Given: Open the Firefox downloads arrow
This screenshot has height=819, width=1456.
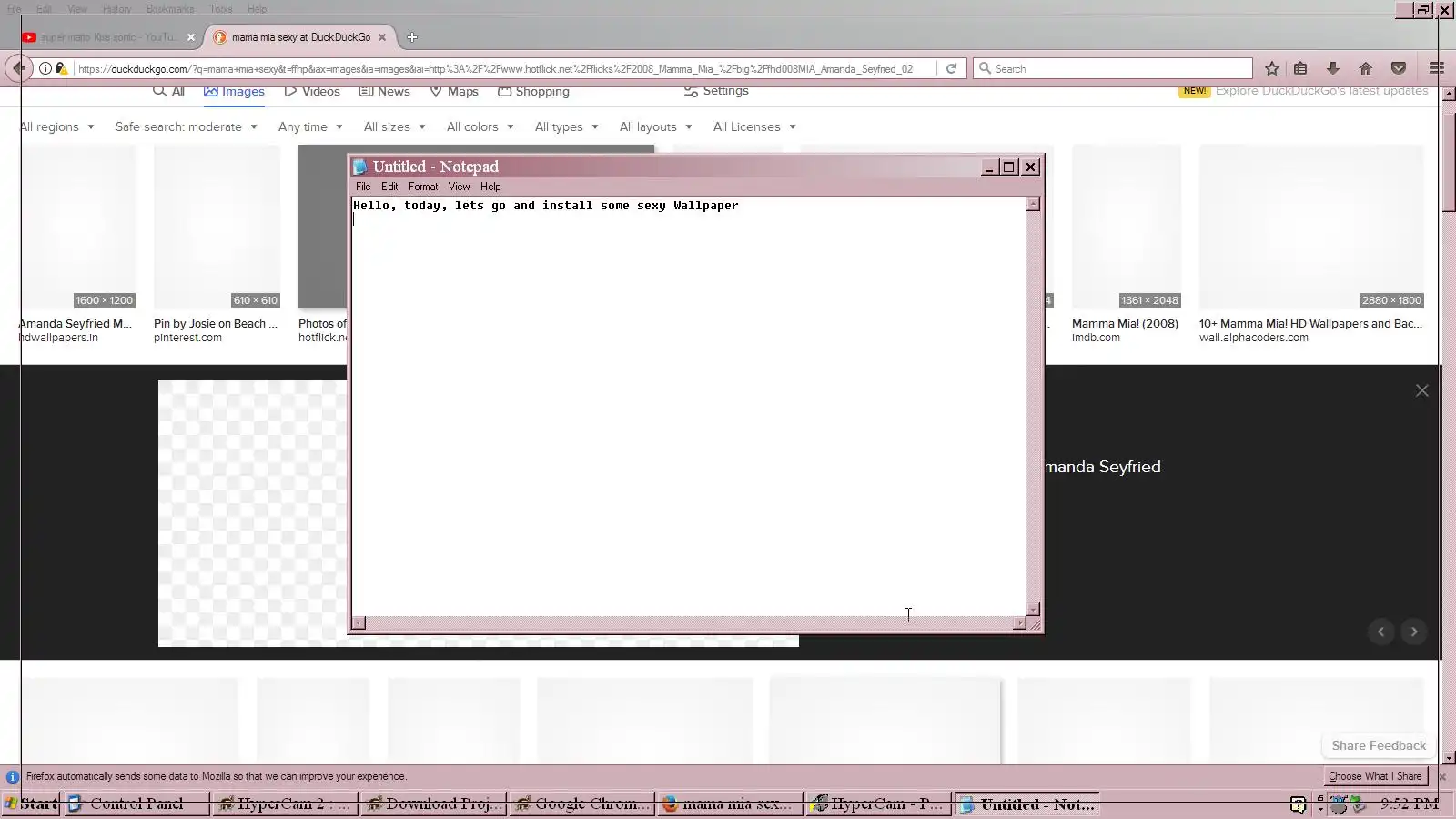Looking at the screenshot, I should pyautogui.click(x=1333, y=68).
